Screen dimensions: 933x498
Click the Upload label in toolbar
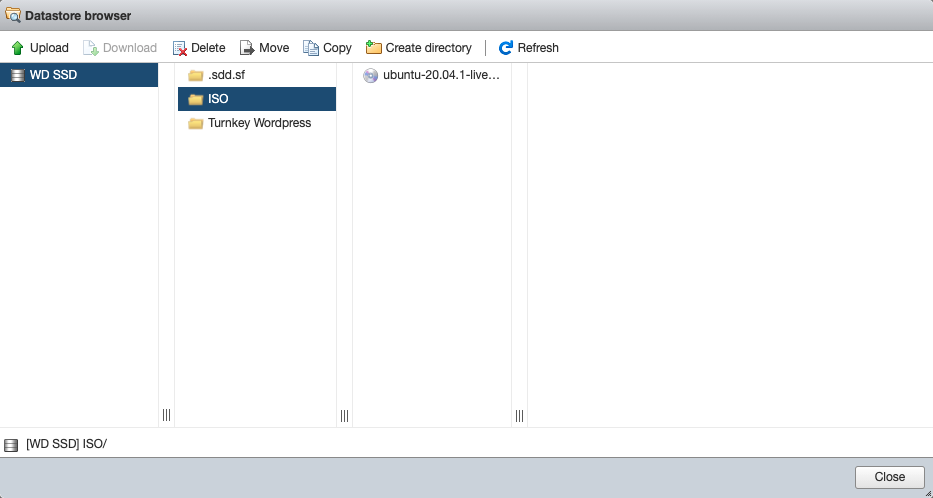pos(49,48)
